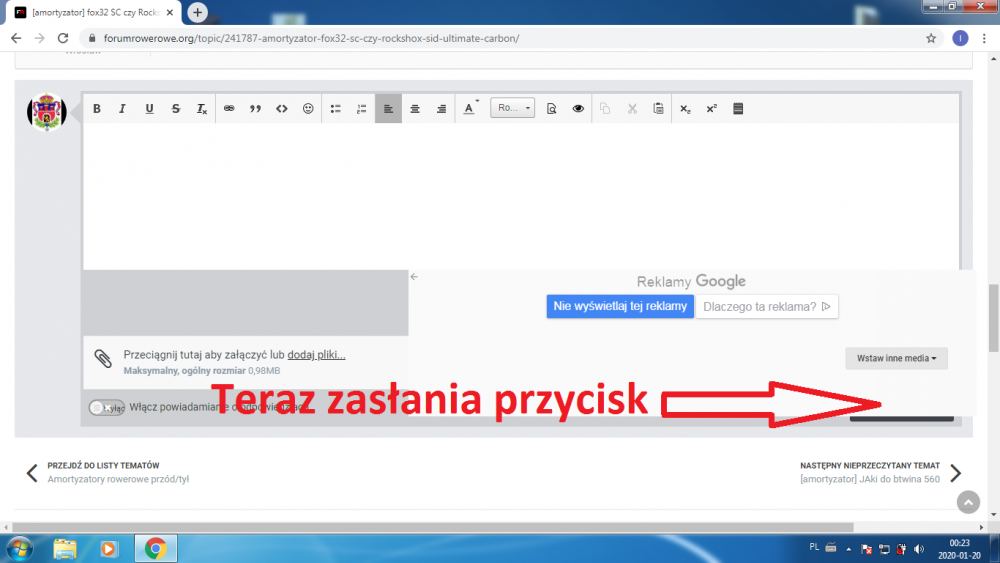This screenshot has width=1000, height=563.
Task: Open the emoticon picker
Action: click(x=308, y=109)
